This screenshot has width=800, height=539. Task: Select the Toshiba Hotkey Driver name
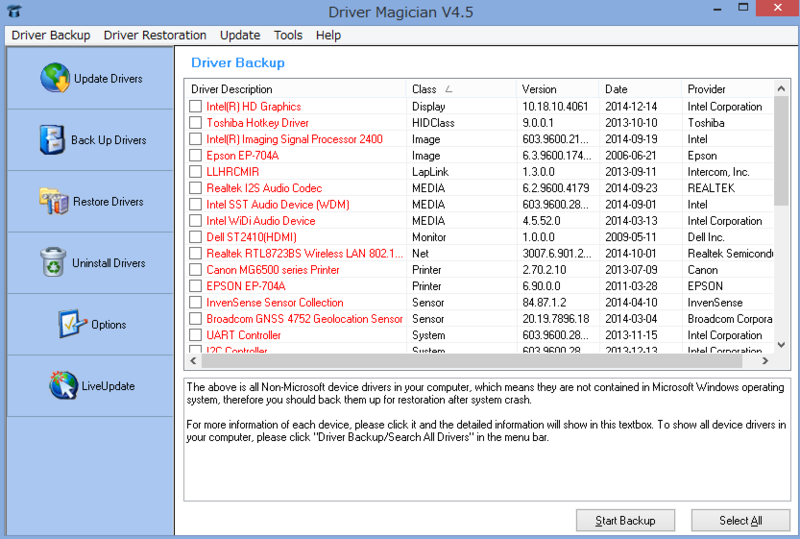258,122
